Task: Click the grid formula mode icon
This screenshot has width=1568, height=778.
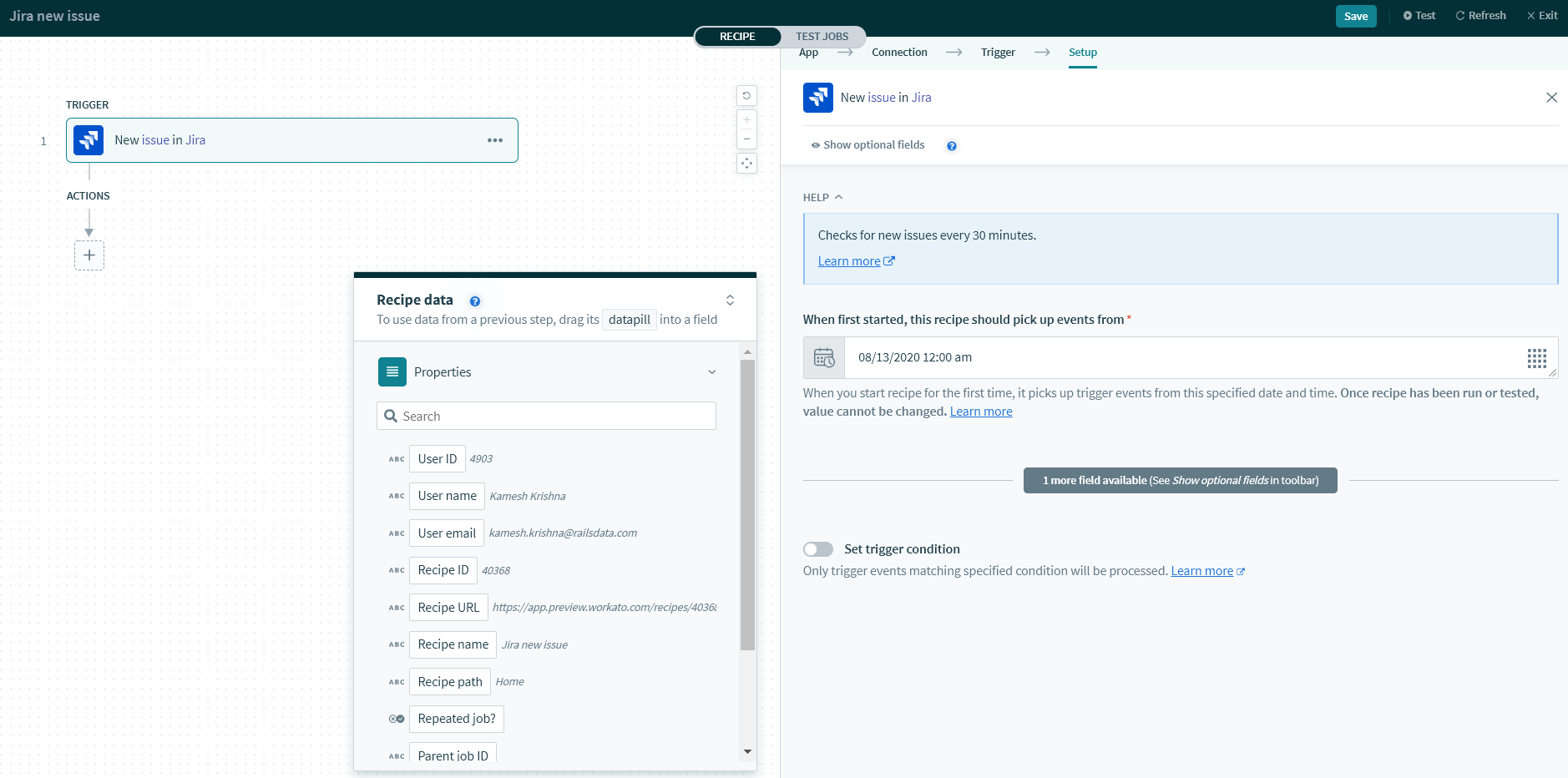Action: [1536, 358]
